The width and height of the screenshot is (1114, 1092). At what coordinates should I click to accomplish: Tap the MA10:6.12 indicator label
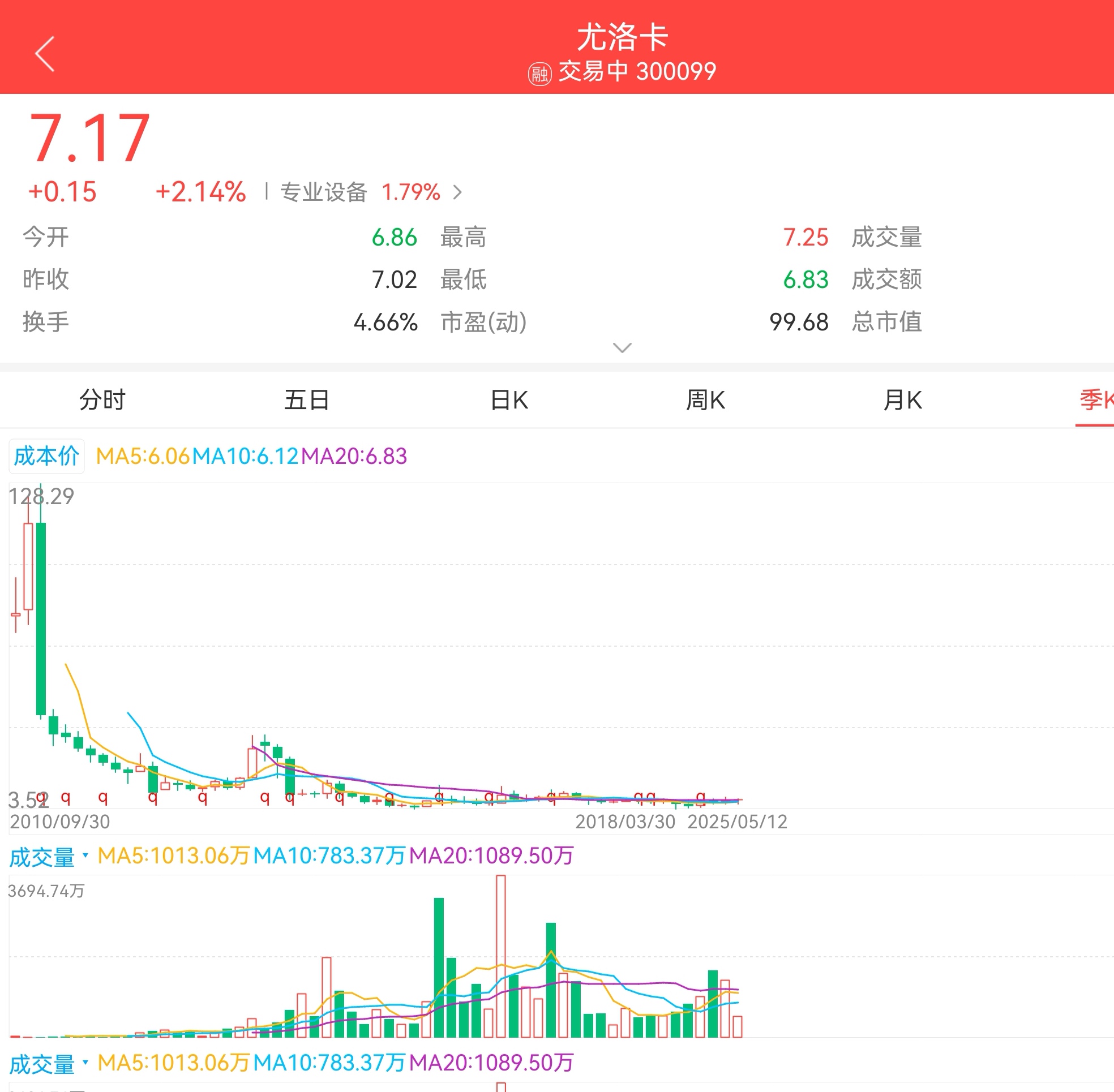pos(246,457)
